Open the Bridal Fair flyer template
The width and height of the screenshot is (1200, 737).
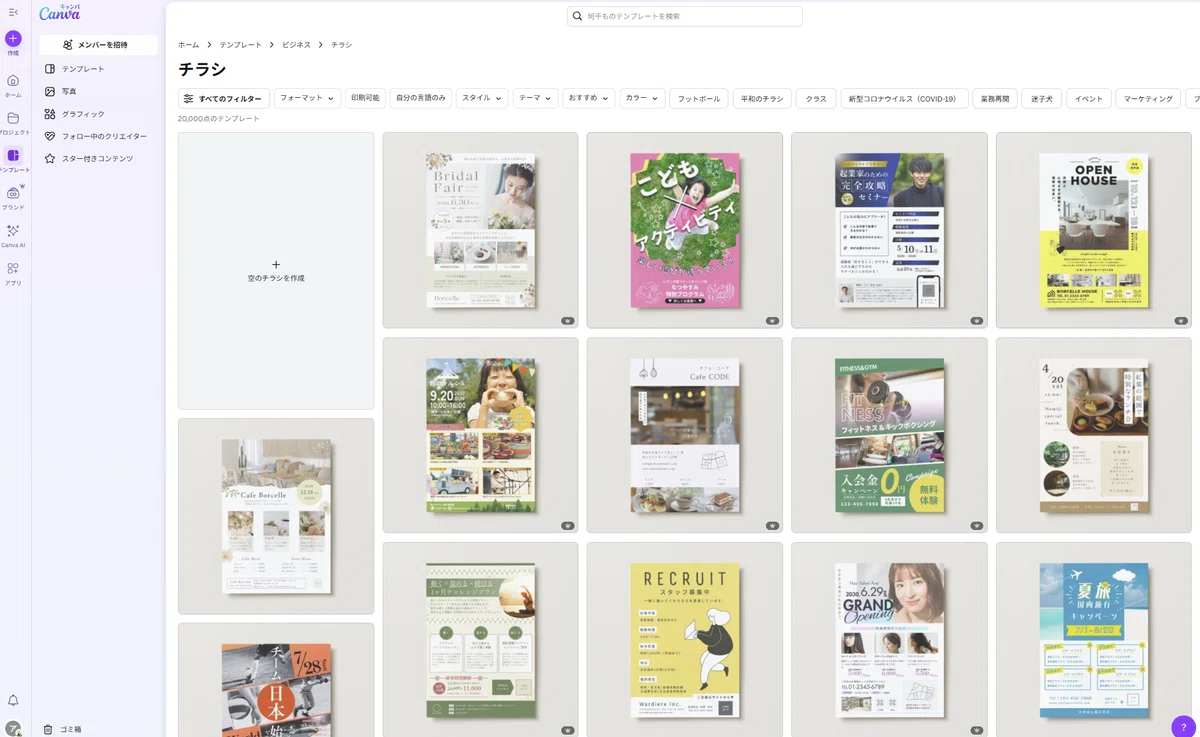click(480, 230)
